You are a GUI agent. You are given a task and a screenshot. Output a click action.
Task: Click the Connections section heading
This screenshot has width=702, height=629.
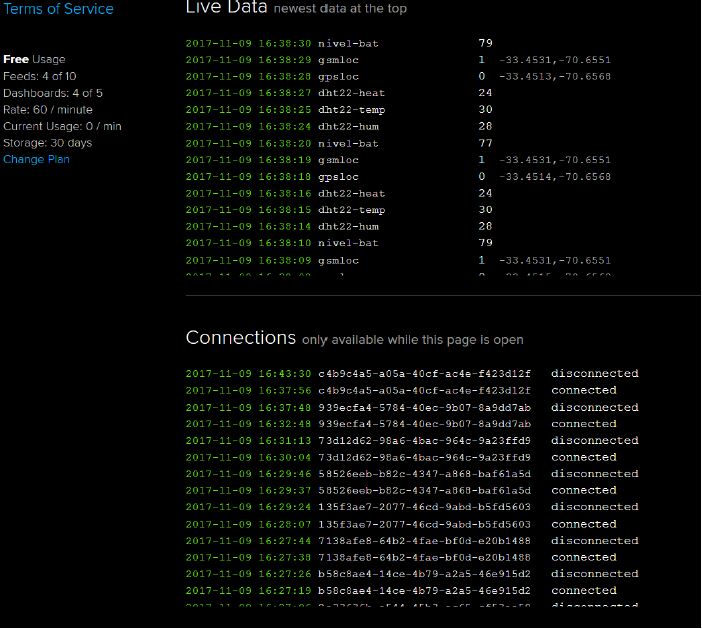click(x=241, y=338)
